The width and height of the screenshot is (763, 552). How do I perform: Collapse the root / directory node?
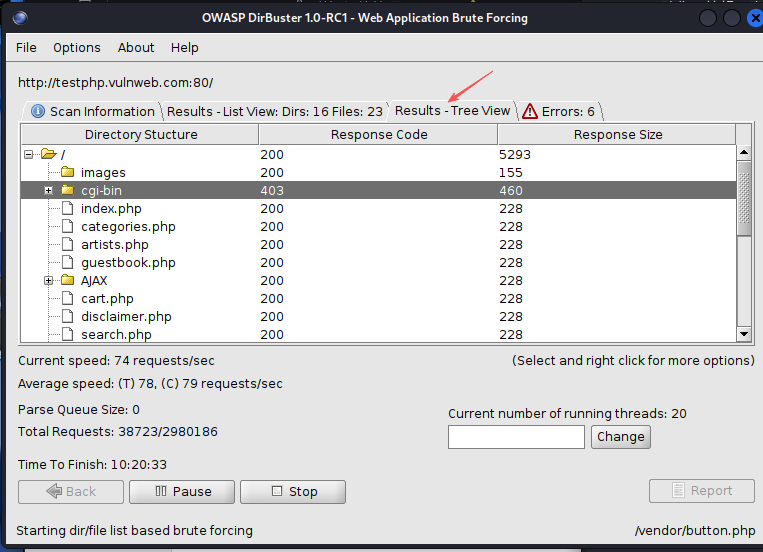(x=29, y=154)
